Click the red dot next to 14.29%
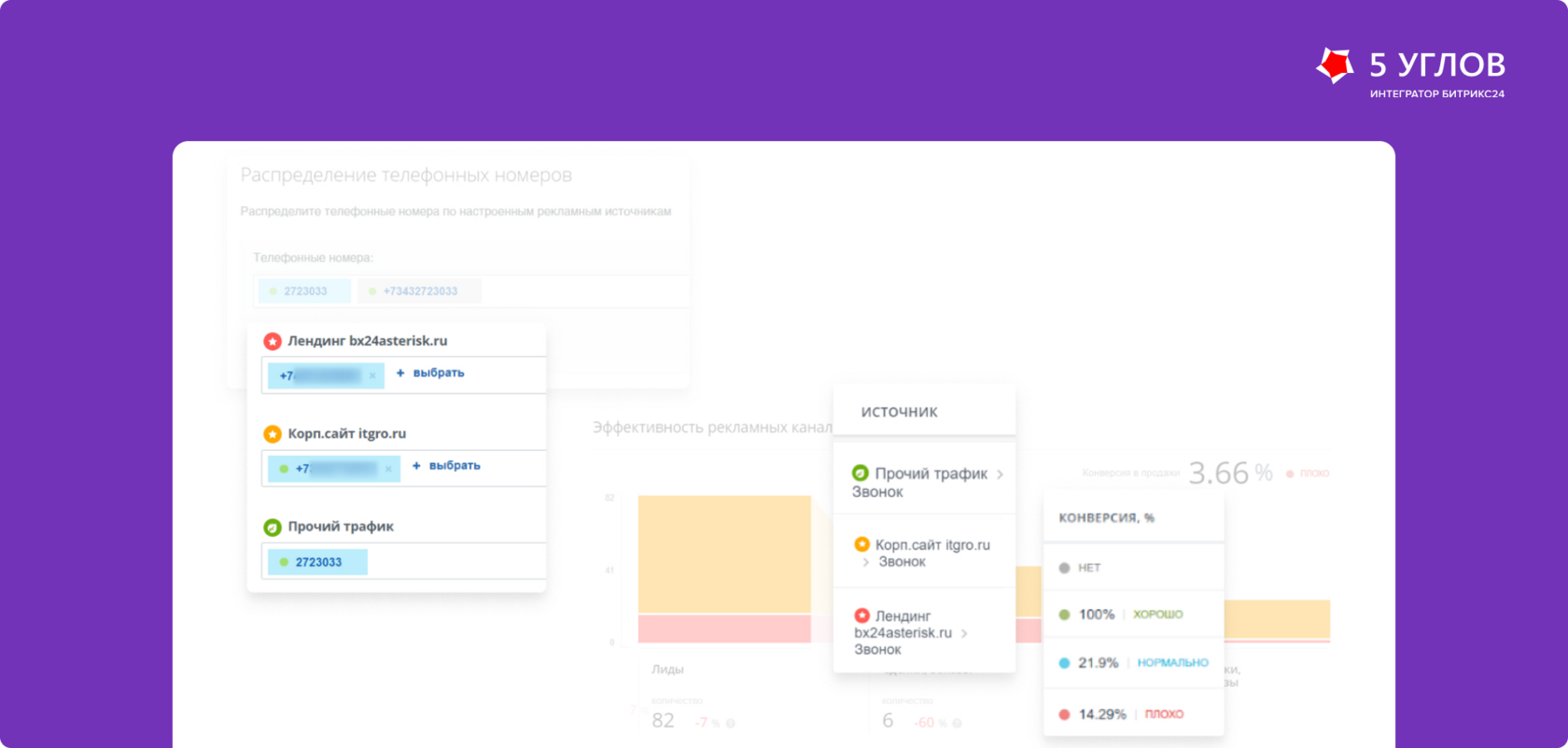Screen dimensions: 1568x748 (1064, 714)
